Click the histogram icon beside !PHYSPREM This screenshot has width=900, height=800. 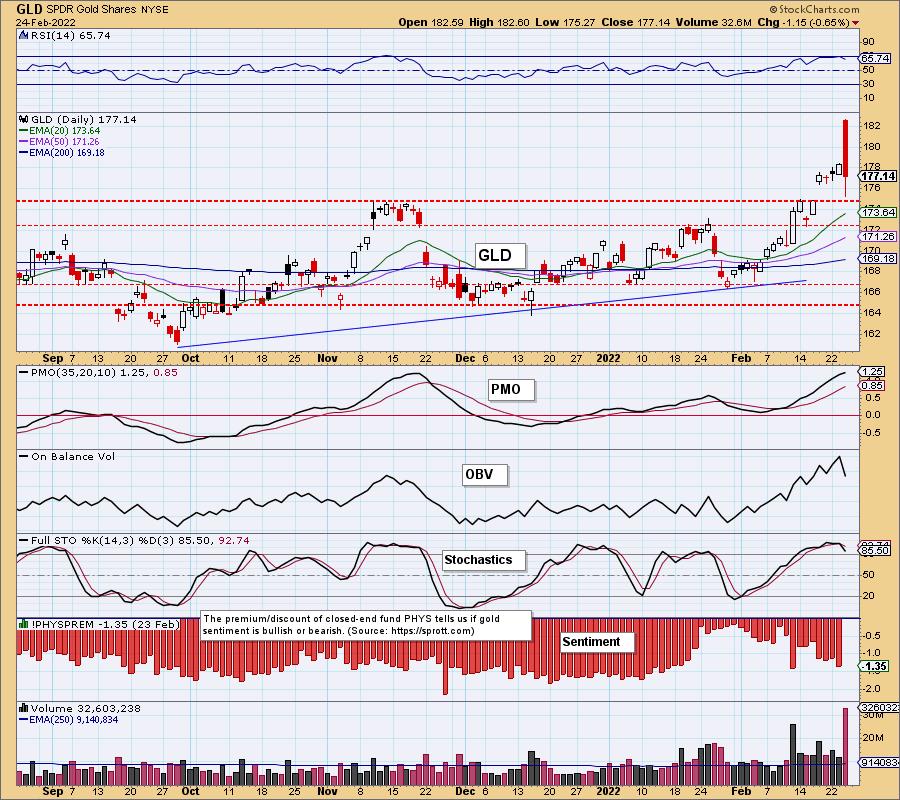coord(24,624)
